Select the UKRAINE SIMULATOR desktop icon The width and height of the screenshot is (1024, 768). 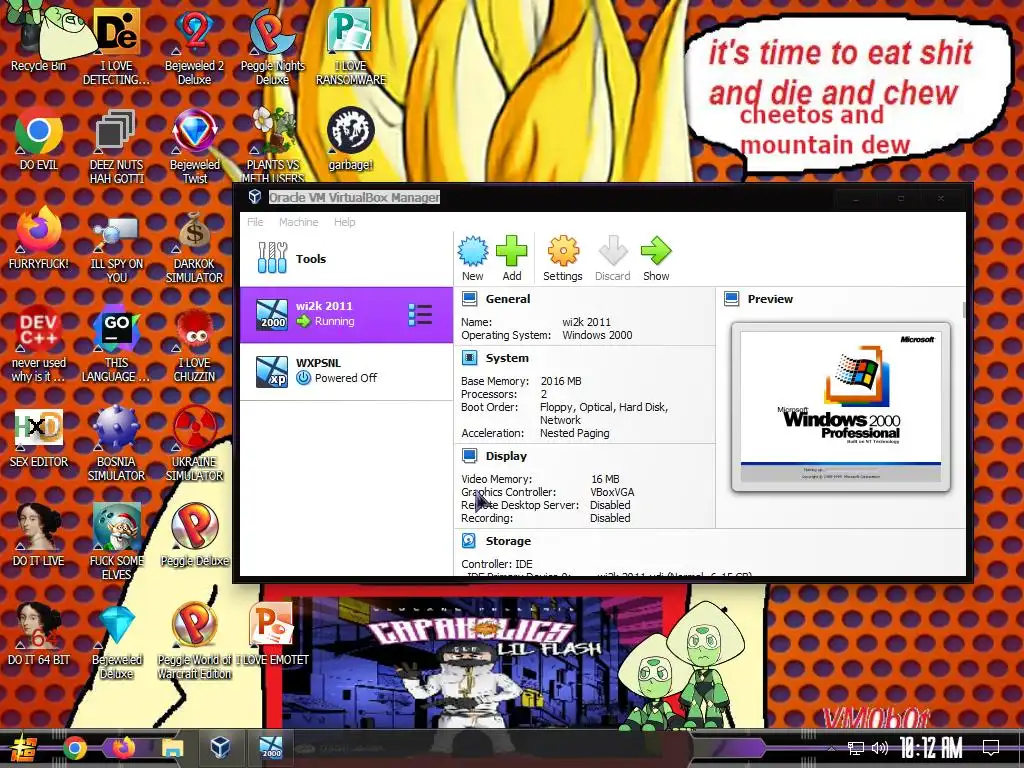click(x=195, y=443)
